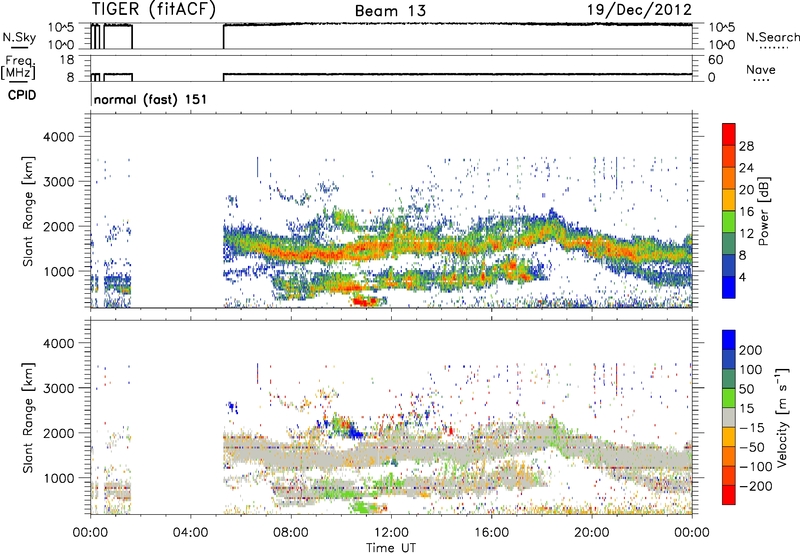The image size is (800, 554).
Task: Click the Power [dB] colorbar label
Action: pyautogui.click(x=763, y=211)
